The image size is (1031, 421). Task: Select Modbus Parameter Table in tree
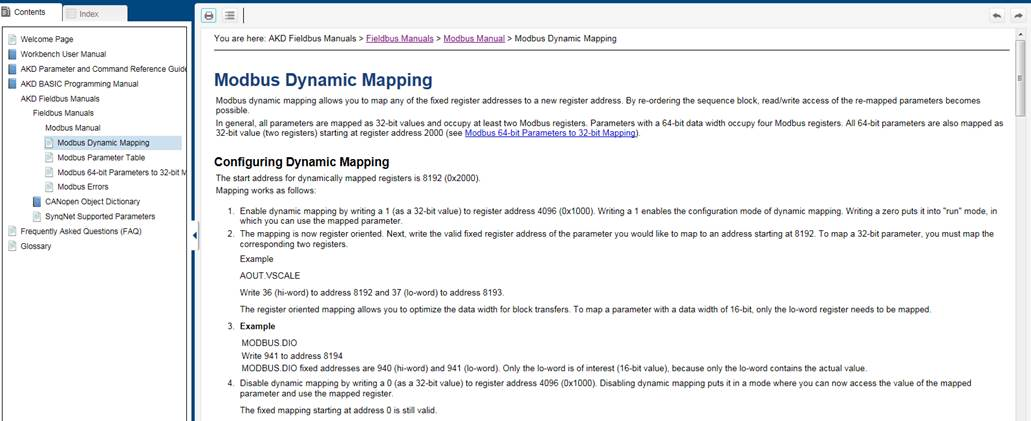(x=101, y=158)
